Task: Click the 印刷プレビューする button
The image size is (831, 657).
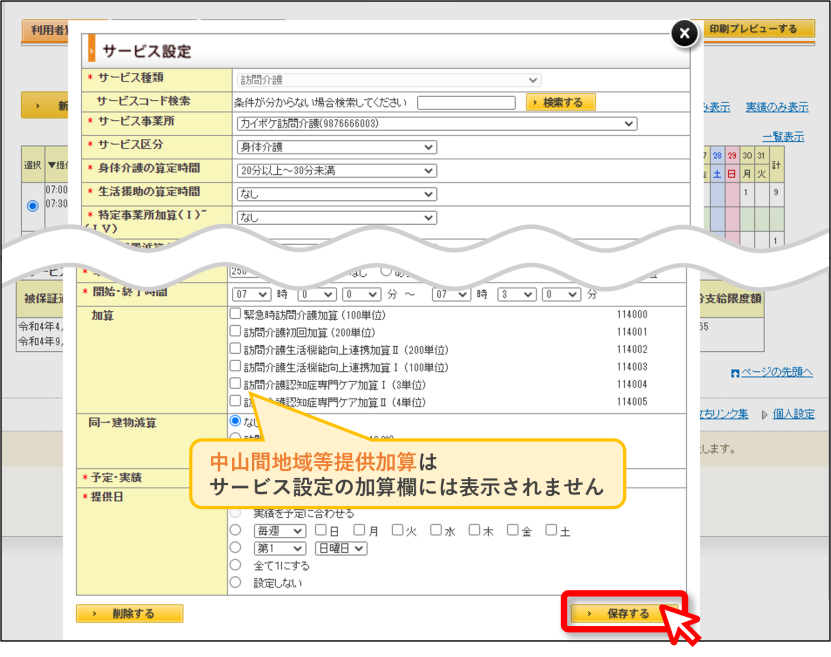Action: click(x=752, y=29)
